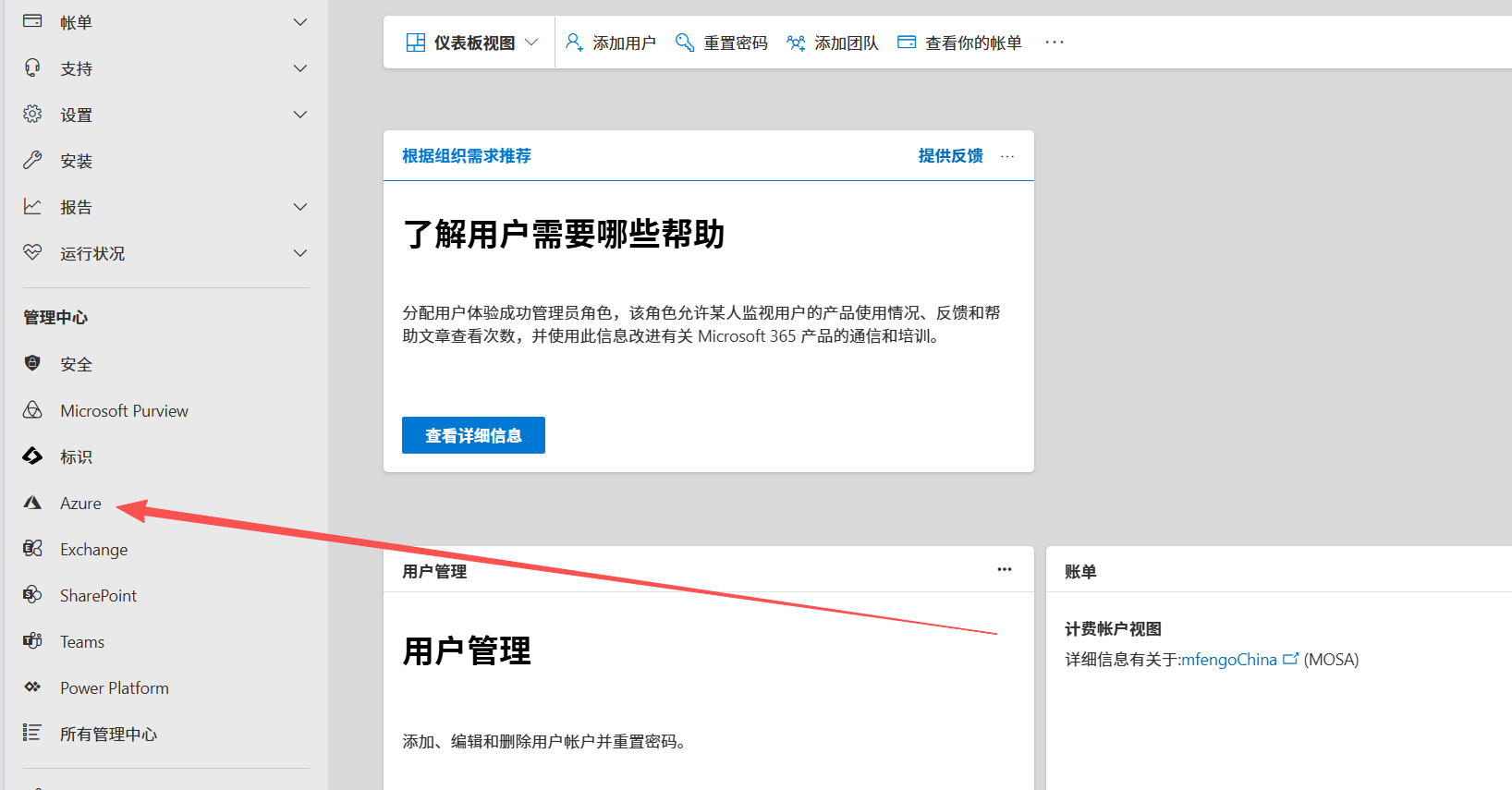The width and height of the screenshot is (1512, 790).
Task: Click the 标识 identity icon
Action: point(32,456)
